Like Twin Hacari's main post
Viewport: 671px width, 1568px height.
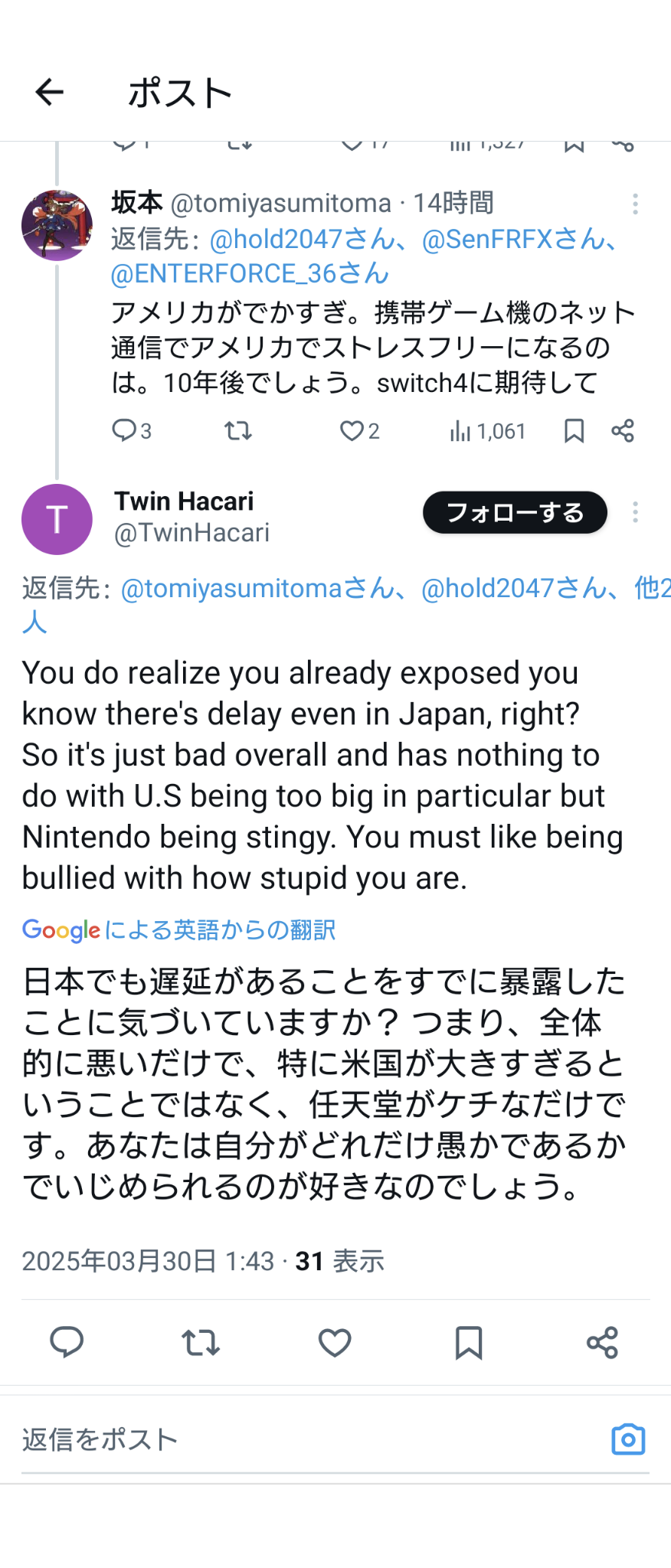pos(335,1342)
